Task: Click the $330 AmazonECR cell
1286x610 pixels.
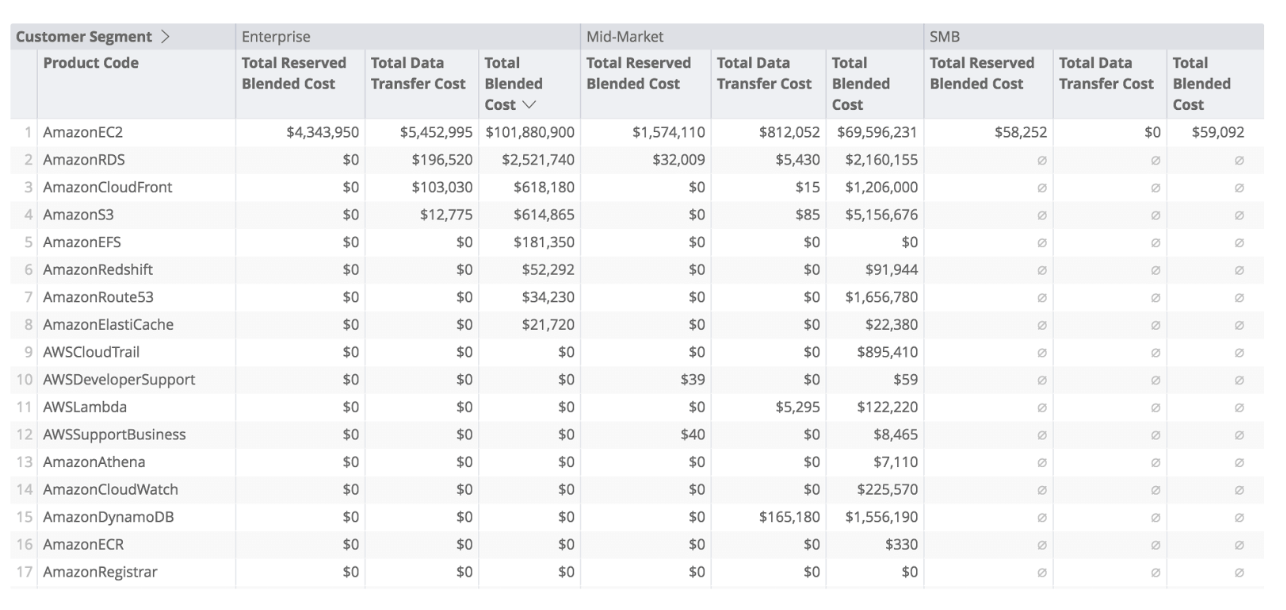Action: 901,545
